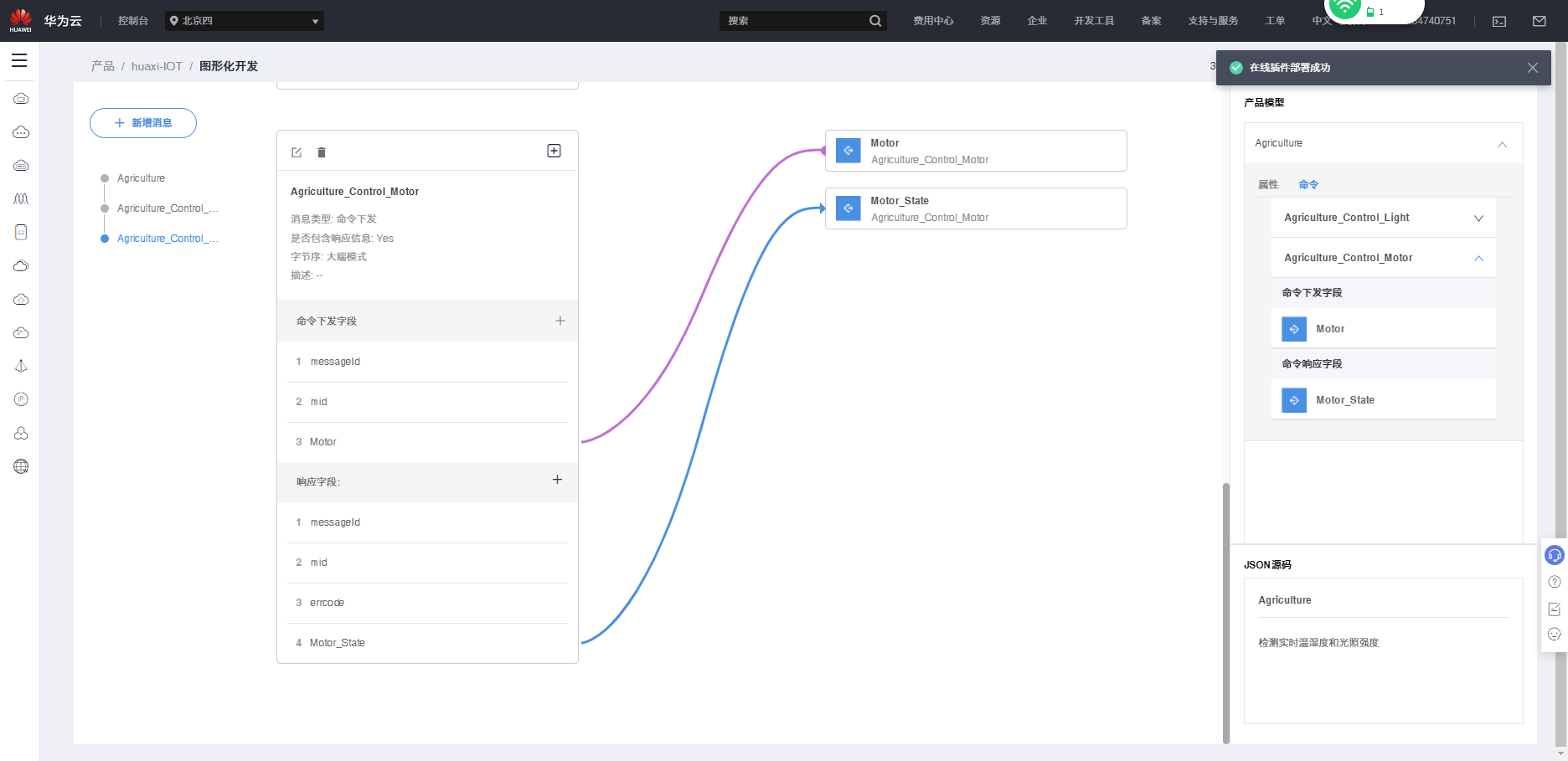Open the 费用中心 menu
The height and width of the screenshot is (761, 1568).
coord(933,21)
